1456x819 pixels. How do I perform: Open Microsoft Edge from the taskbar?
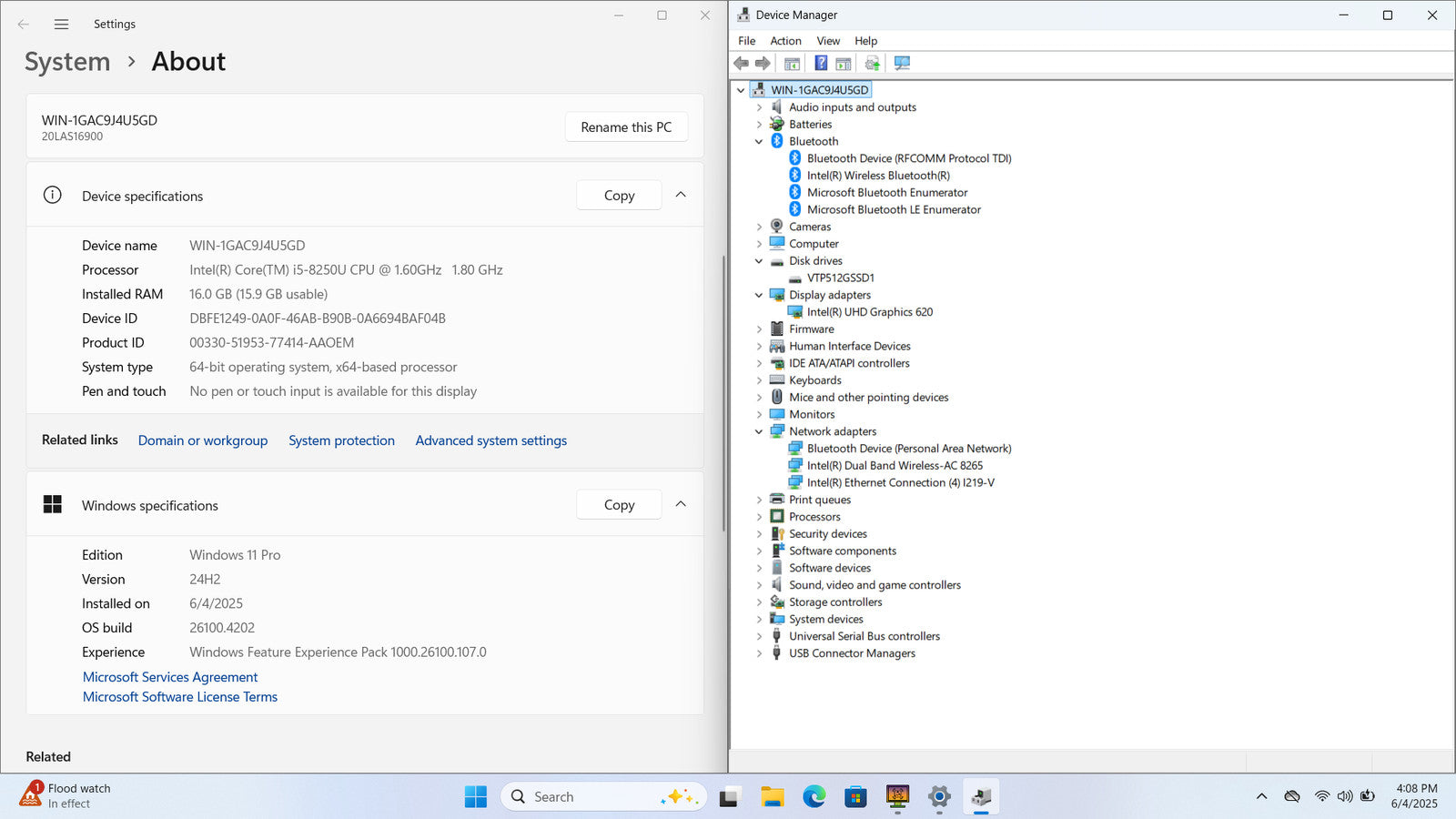click(814, 797)
